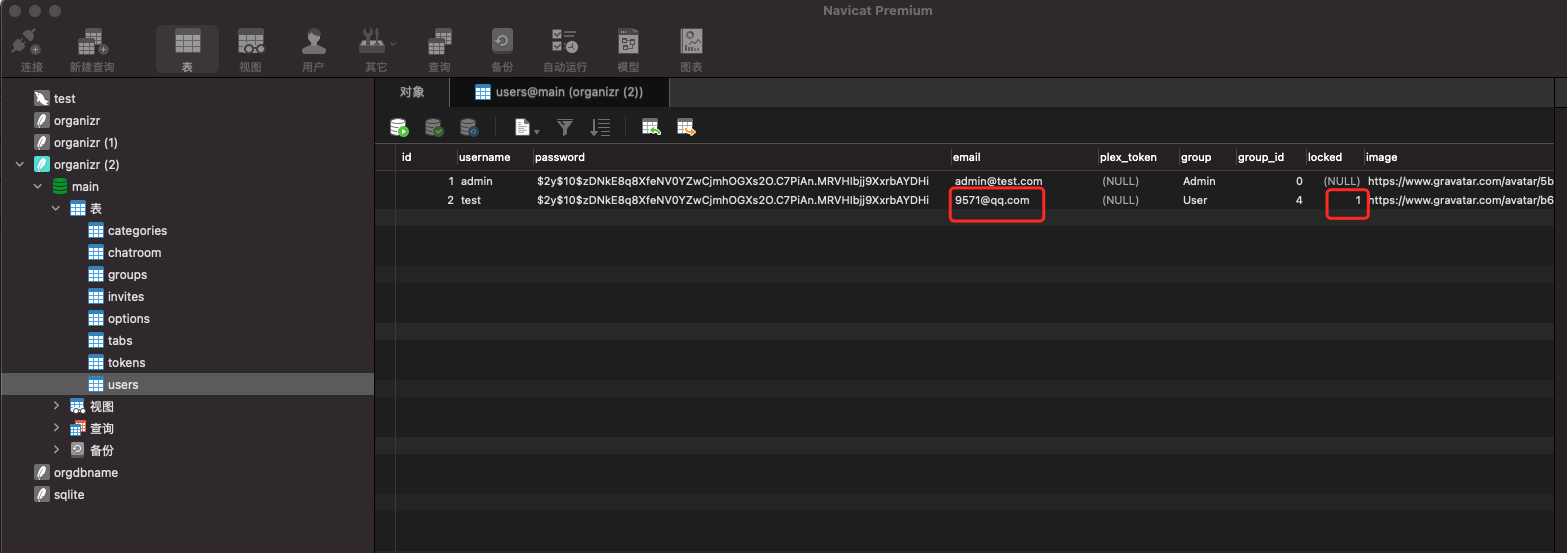Select the users table in sidebar
The width and height of the screenshot is (1567, 553).
187,385
